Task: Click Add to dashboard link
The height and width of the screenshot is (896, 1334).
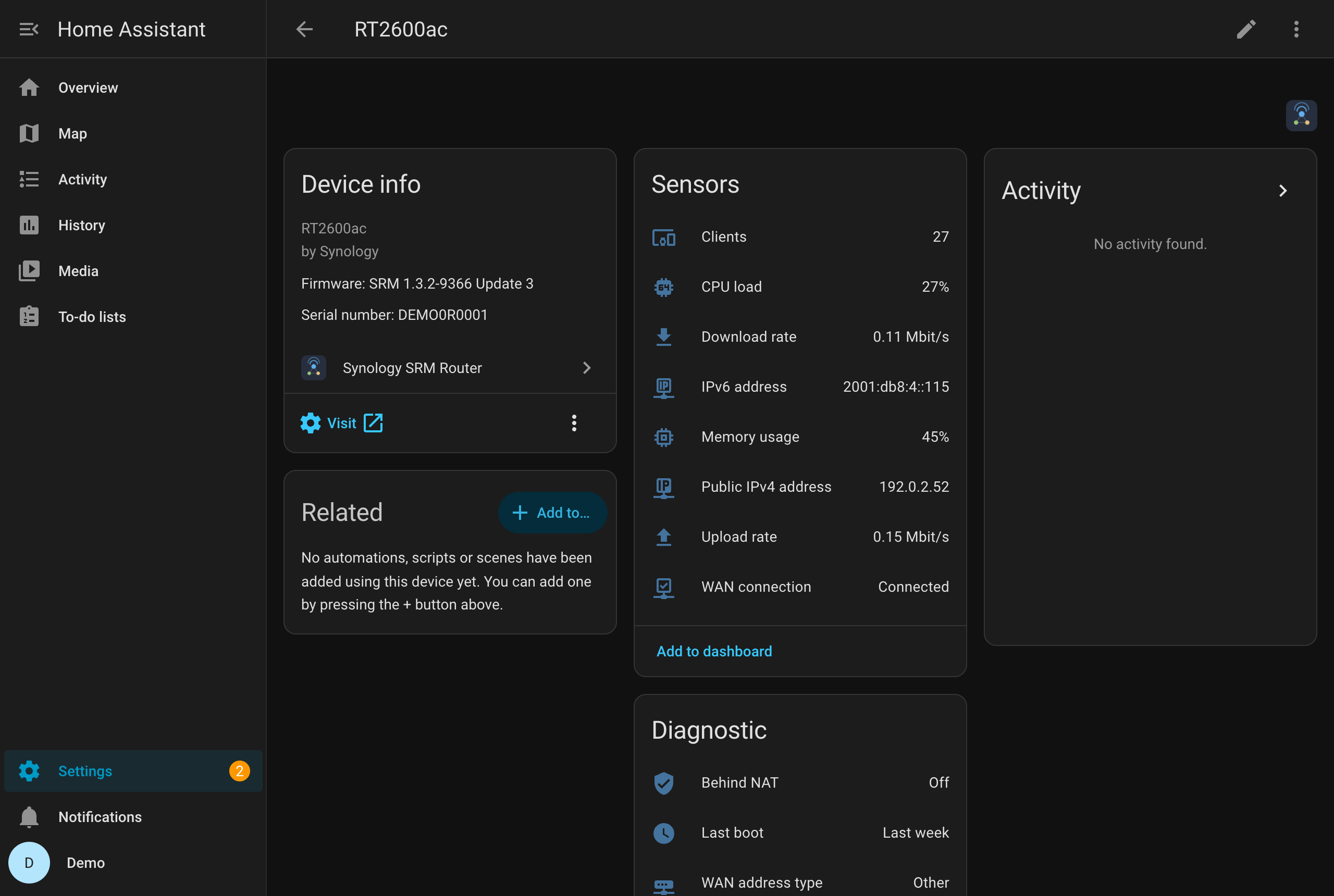Action: pos(714,651)
